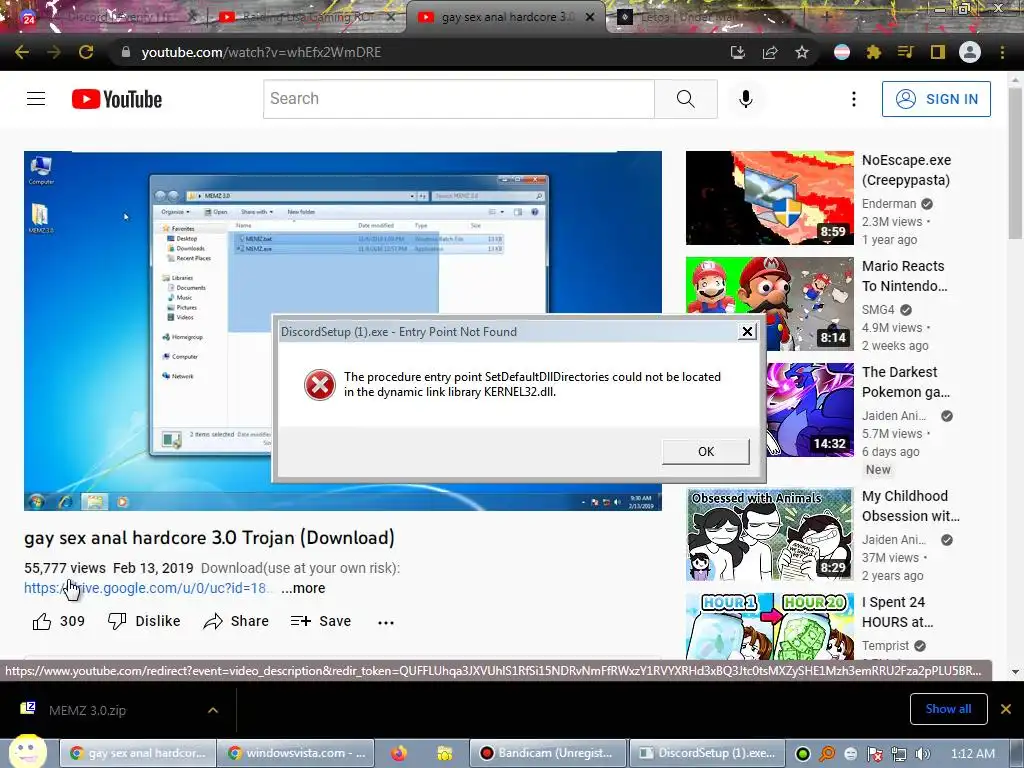Open the Mario Reacts To Nintendo video title
Image resolution: width=1024 pixels, height=768 pixels.
coord(904,276)
